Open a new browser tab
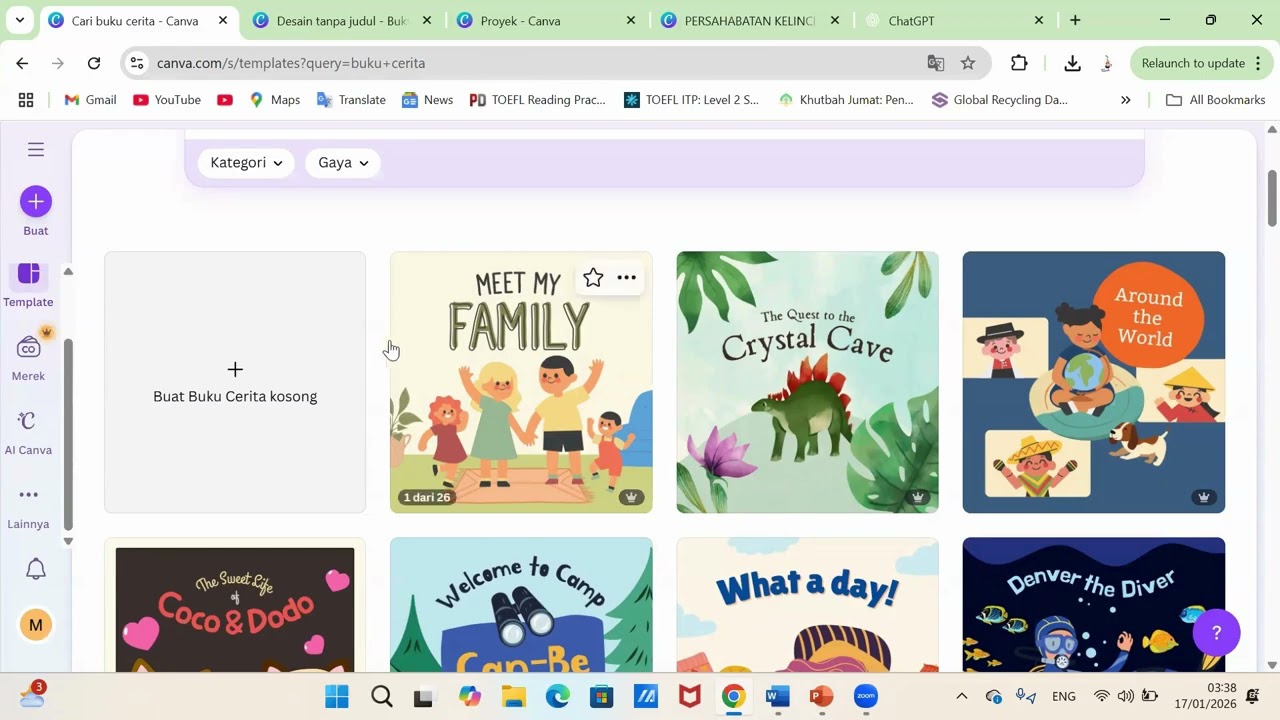This screenshot has height=720, width=1280. click(x=1075, y=20)
